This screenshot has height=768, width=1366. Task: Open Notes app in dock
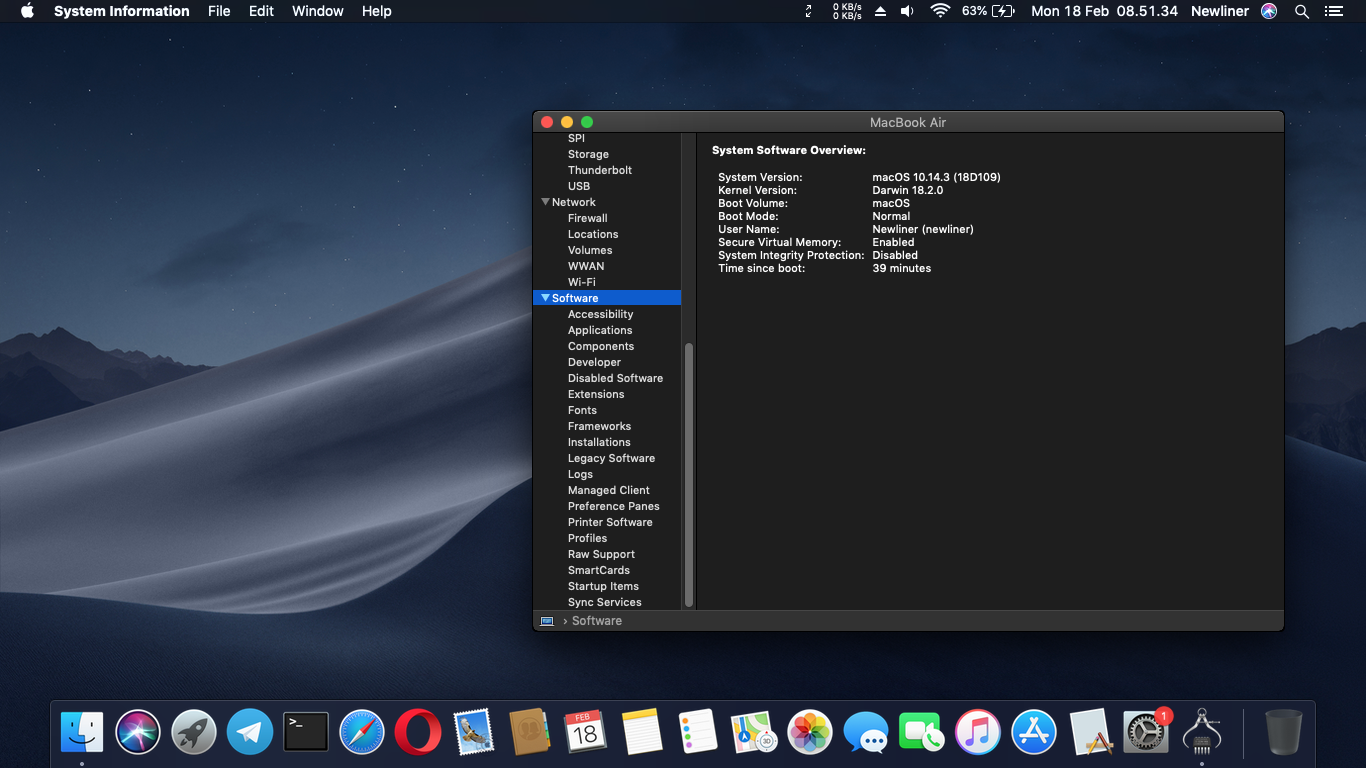pyautogui.click(x=642, y=732)
